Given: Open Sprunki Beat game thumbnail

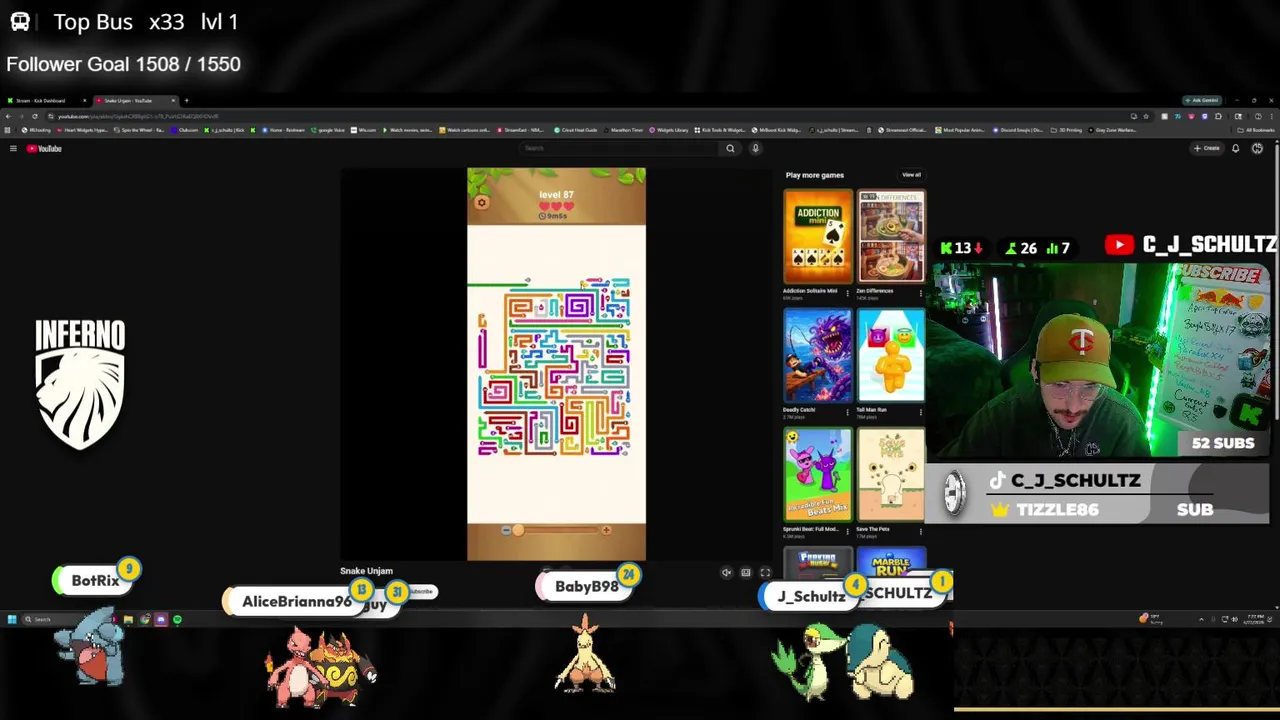Looking at the screenshot, I should click(x=818, y=475).
